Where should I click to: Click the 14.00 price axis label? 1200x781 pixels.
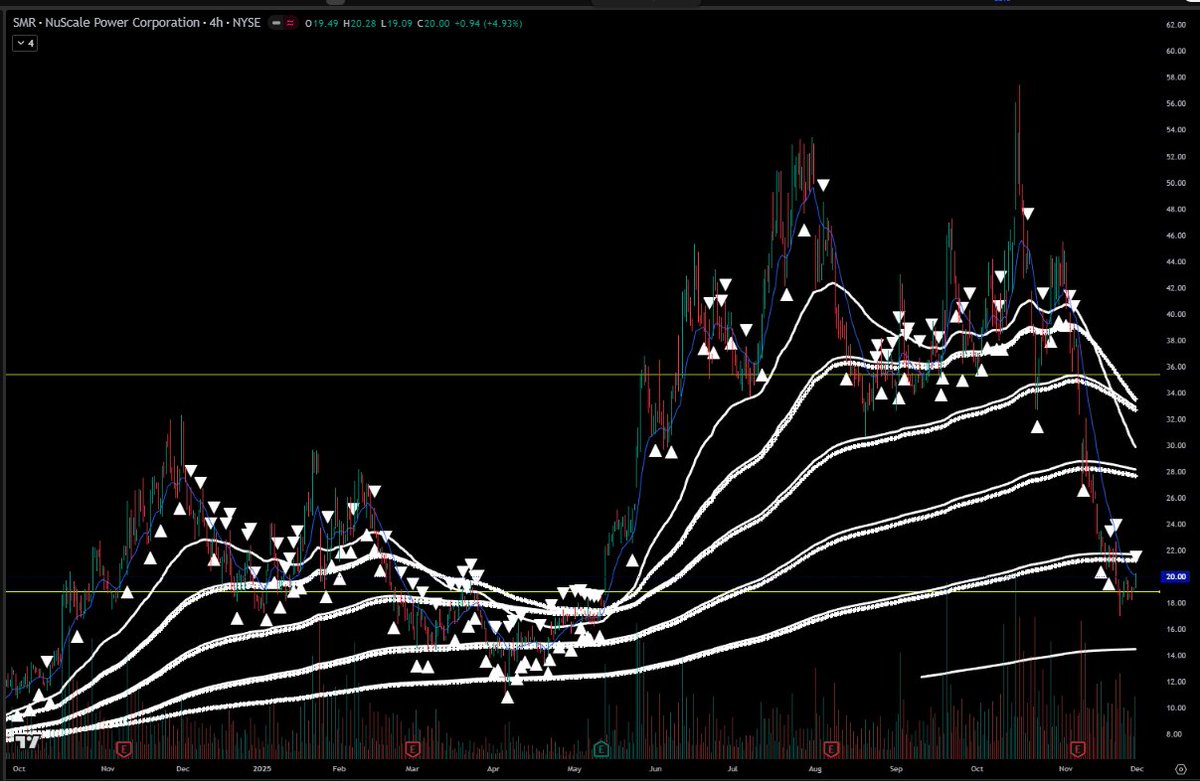[1176, 655]
